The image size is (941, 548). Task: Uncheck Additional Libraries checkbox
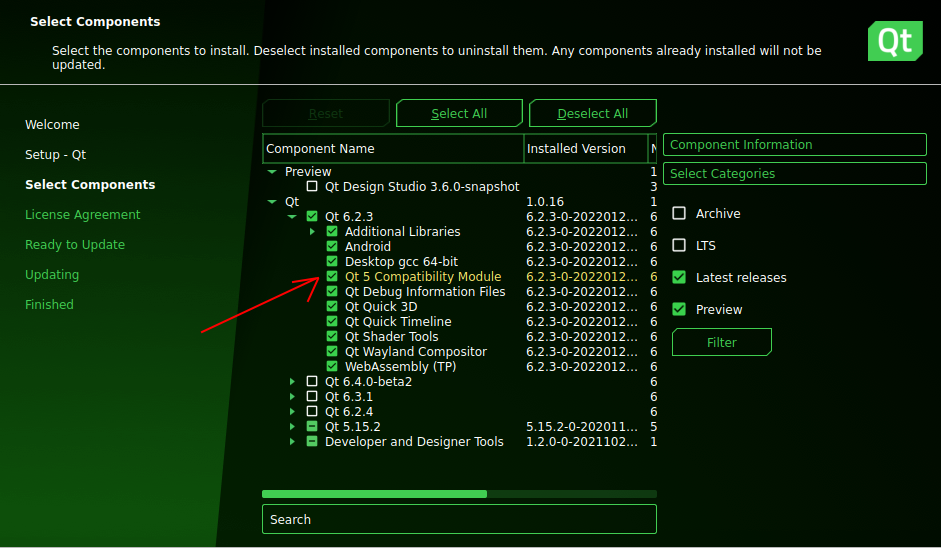pyautogui.click(x=332, y=231)
